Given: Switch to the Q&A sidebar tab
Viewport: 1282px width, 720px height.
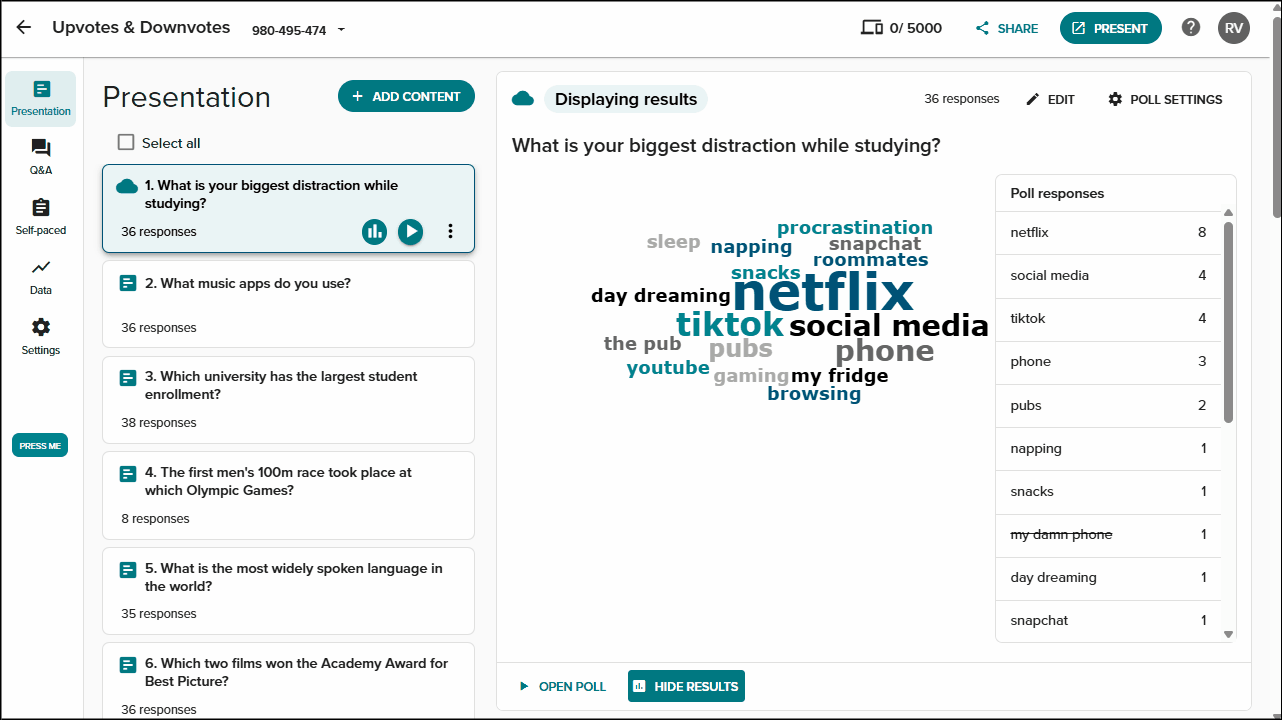Looking at the screenshot, I should [x=41, y=157].
